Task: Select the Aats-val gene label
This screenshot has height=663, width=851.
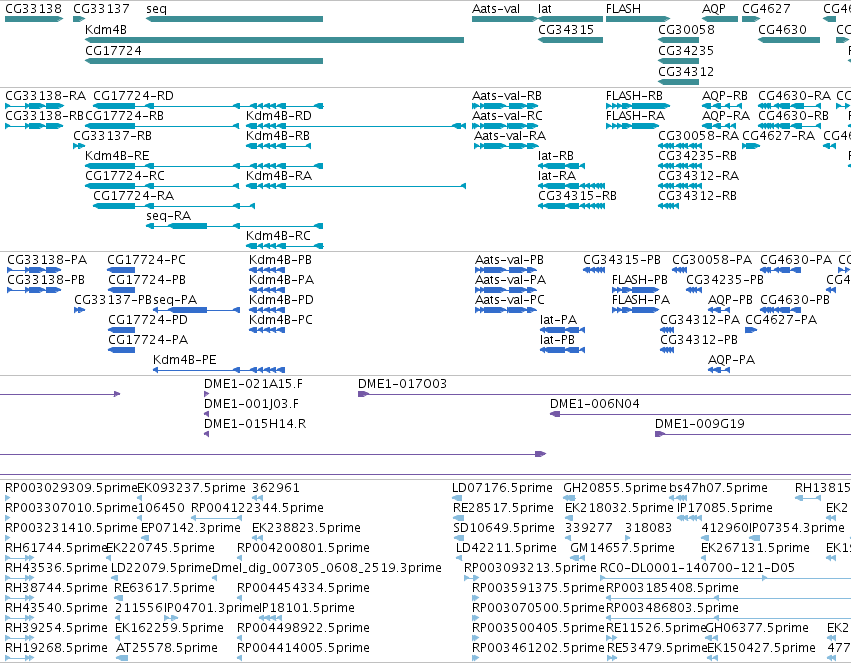Action: tap(496, 9)
